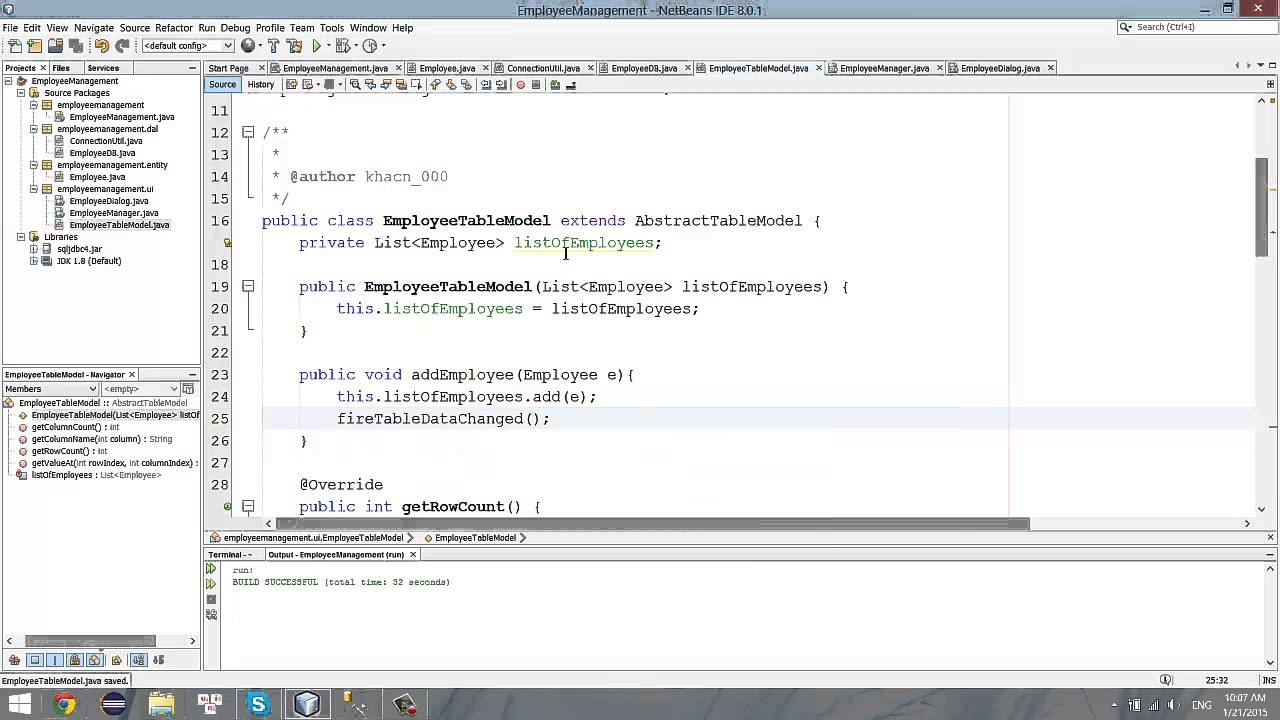This screenshot has width=1280, height=720.
Task: Click the Uncomment lines editor icon
Action: (x=571, y=85)
